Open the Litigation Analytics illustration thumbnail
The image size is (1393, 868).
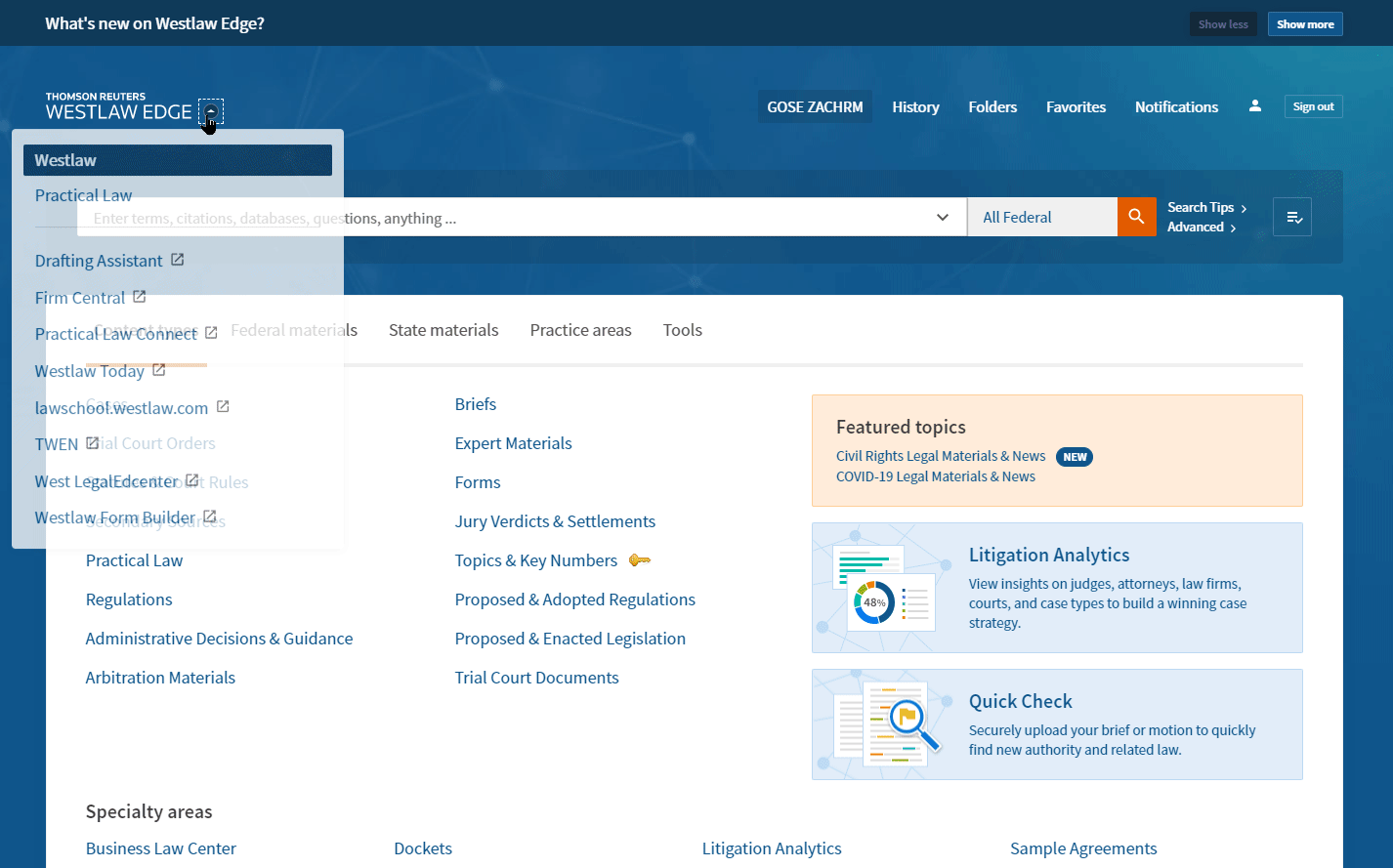pyautogui.click(x=885, y=588)
